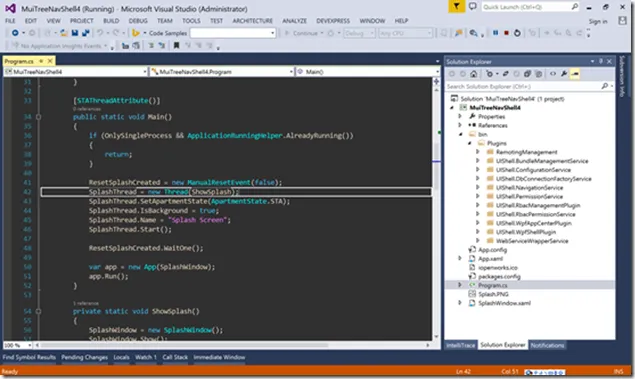
Task: Toggle pin on the Program.cs tab
Action: point(41,61)
